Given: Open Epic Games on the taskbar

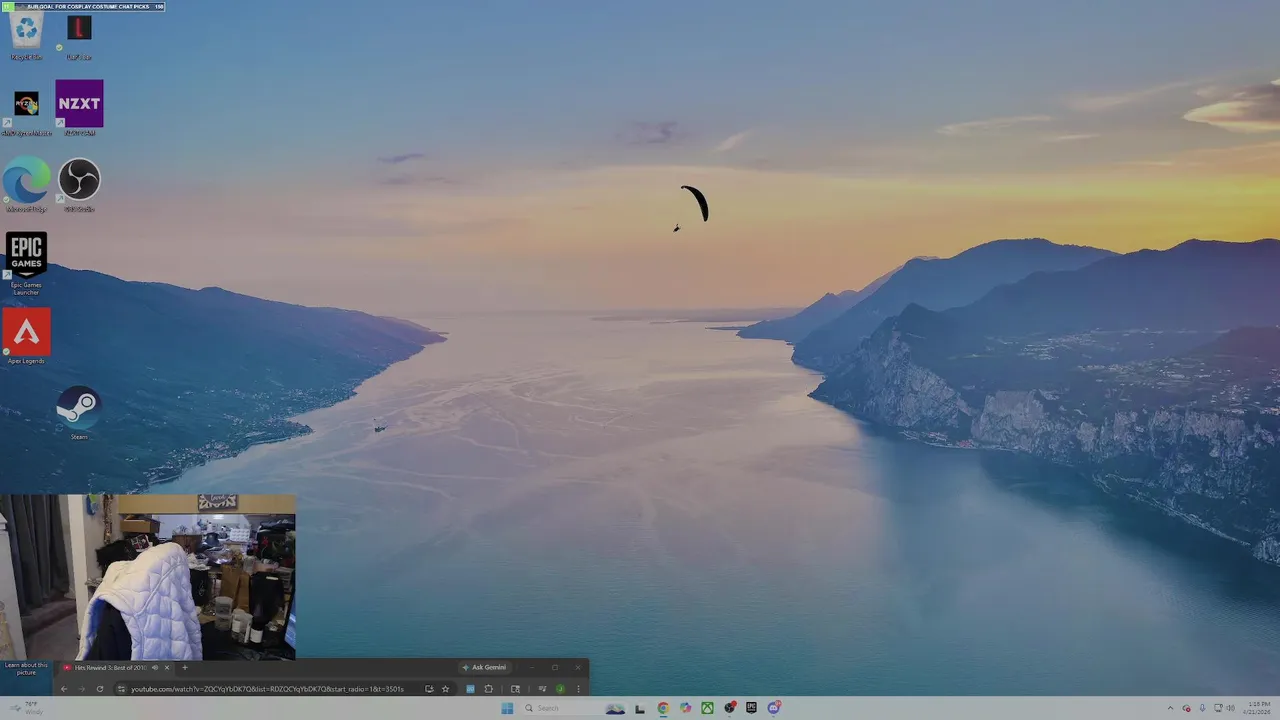Looking at the screenshot, I should (751, 708).
